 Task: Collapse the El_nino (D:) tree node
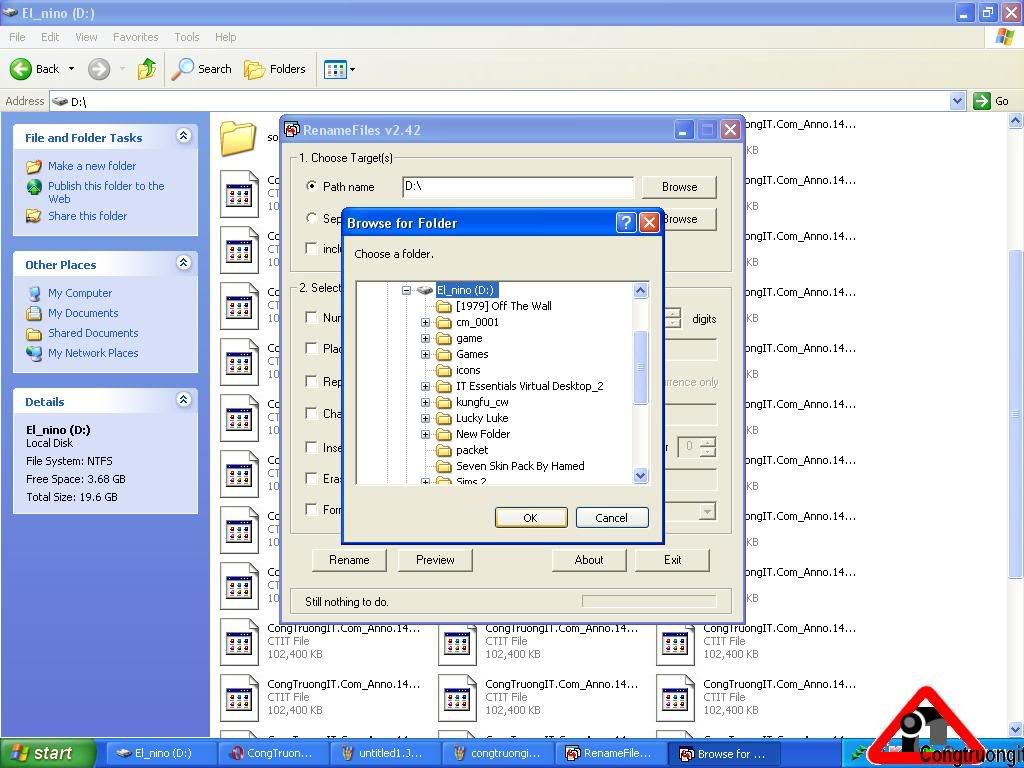[x=407, y=290]
